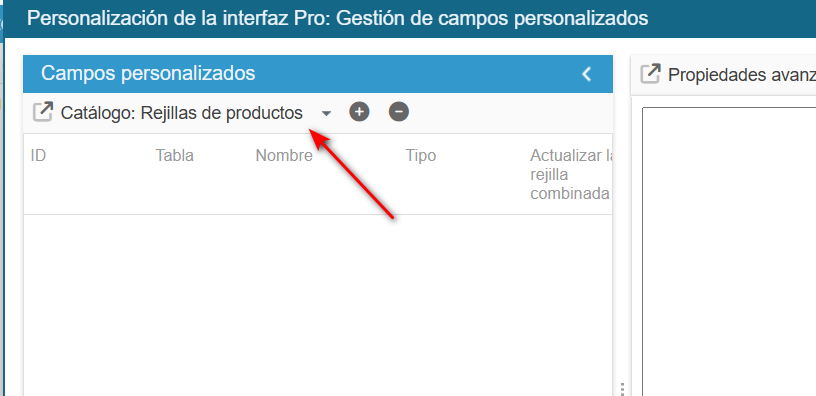Collapse the Campos personalizados panel with chevron
The width and height of the screenshot is (816, 396).
[x=586, y=74]
